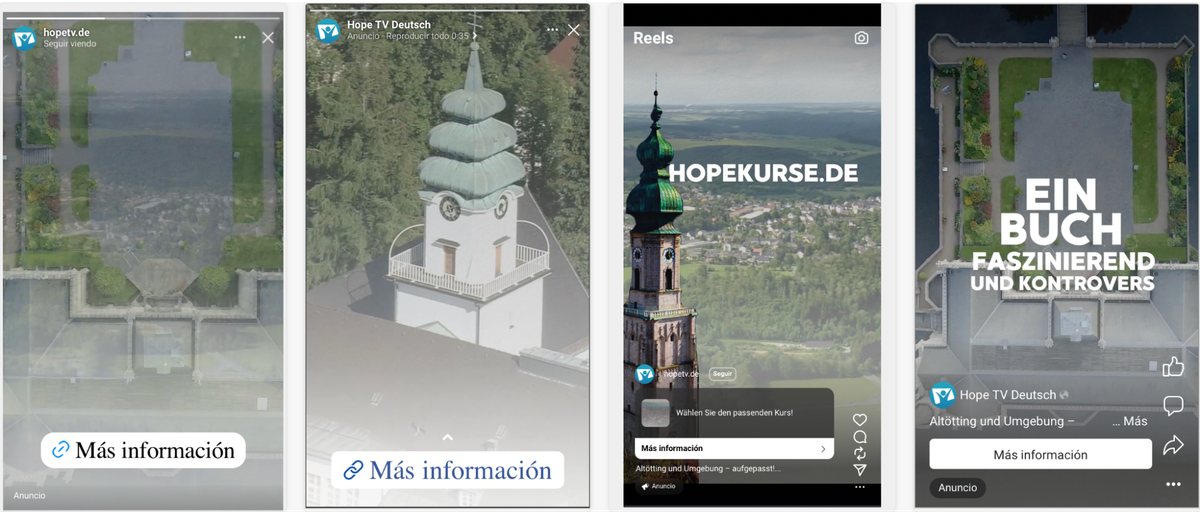Click the progress bar in Hope TV Deutsch story

pyautogui.click(x=448, y=9)
